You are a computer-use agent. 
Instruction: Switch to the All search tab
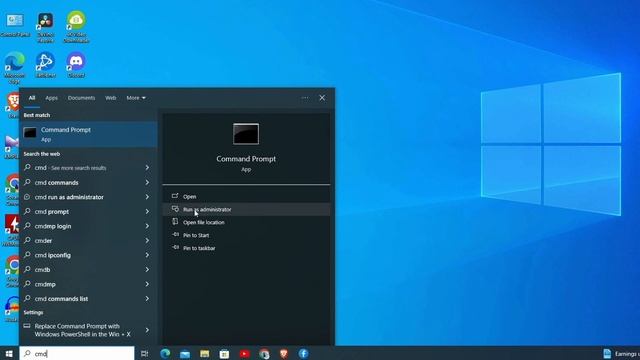click(32, 98)
